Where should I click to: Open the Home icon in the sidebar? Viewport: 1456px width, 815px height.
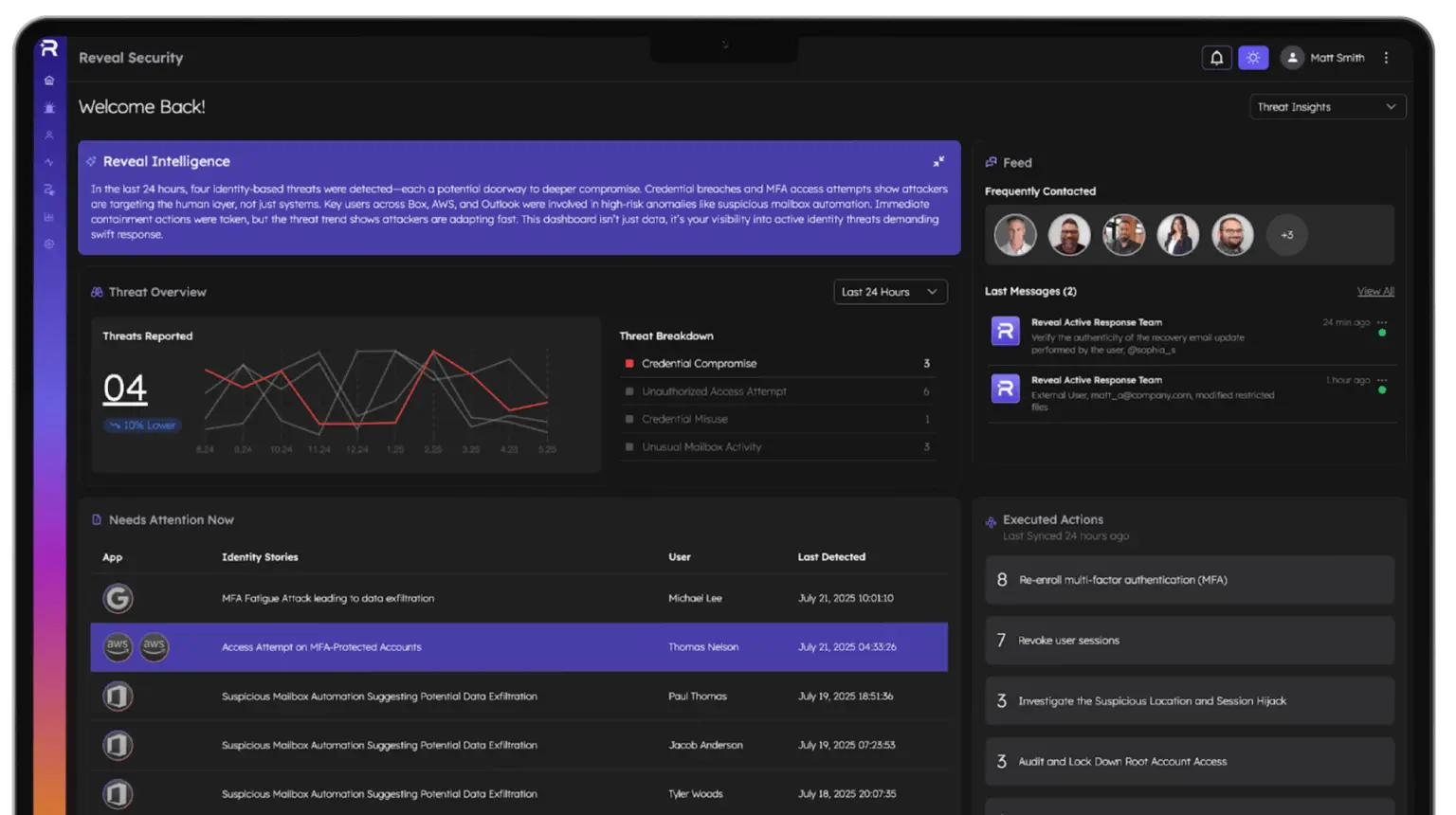(49, 81)
